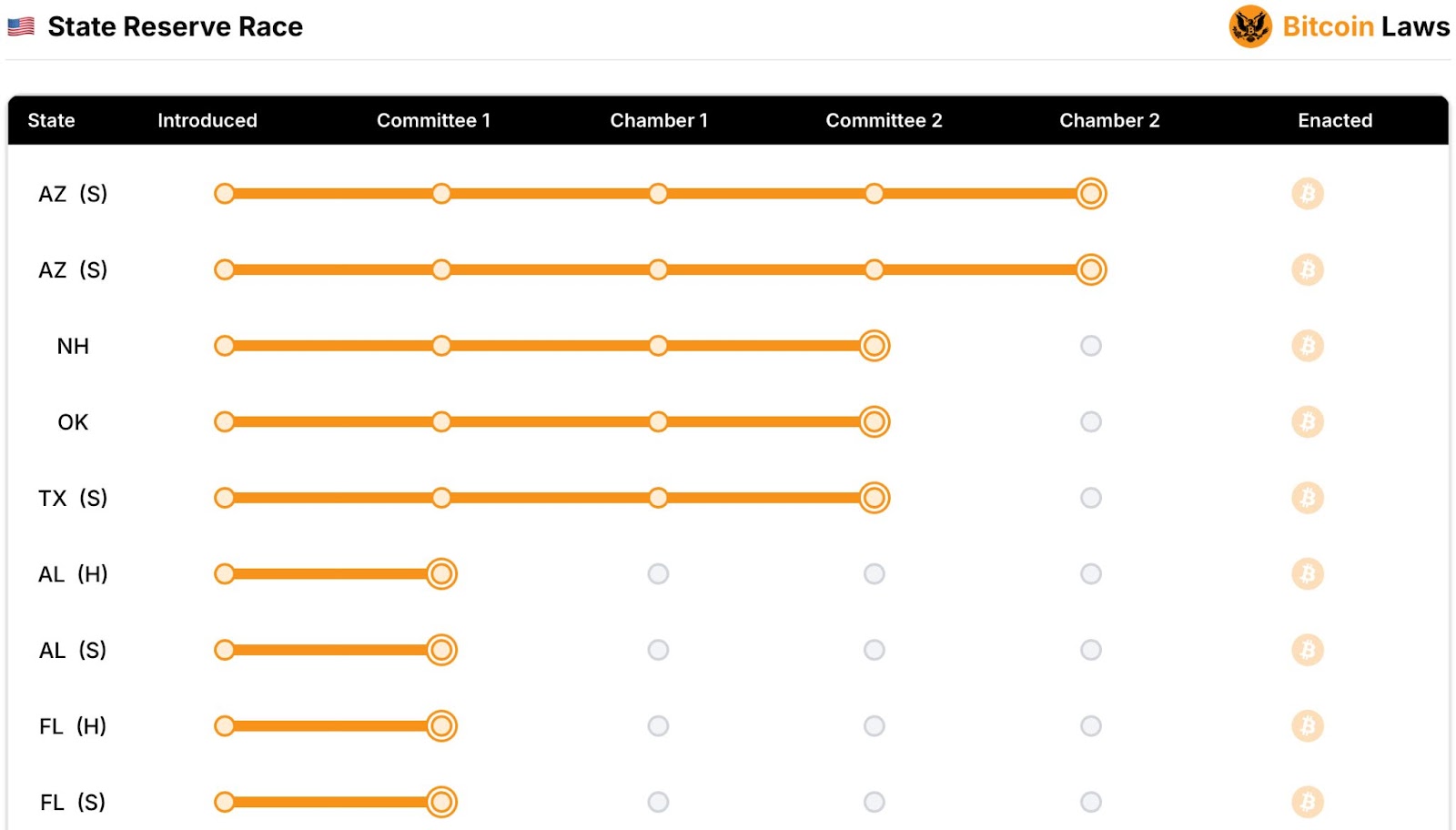Click the State Reserve Race title
Image resolution: width=1456 pixels, height=830 pixels.
coord(175,26)
